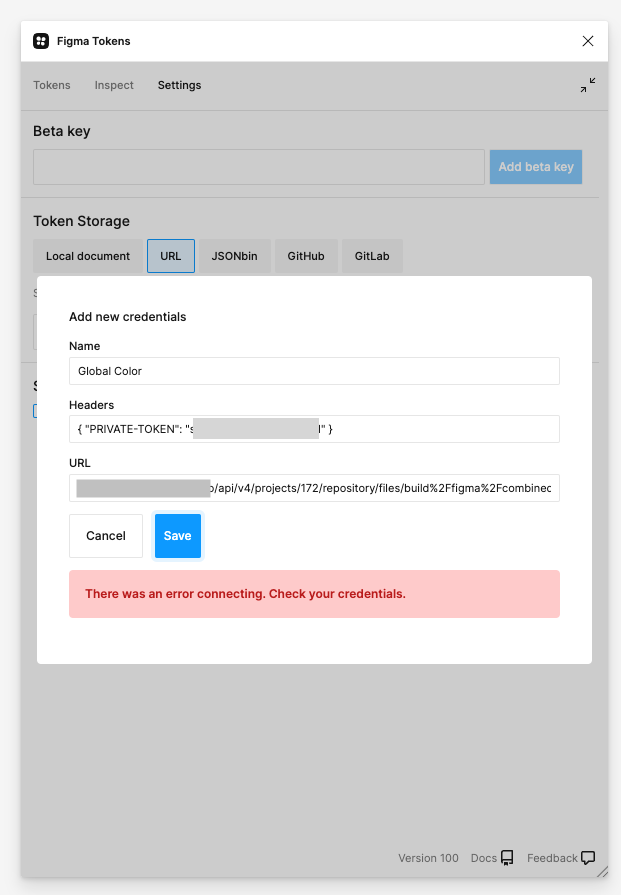This screenshot has width=621, height=895.
Task: Switch token storage to GitLab
Action: (x=371, y=256)
